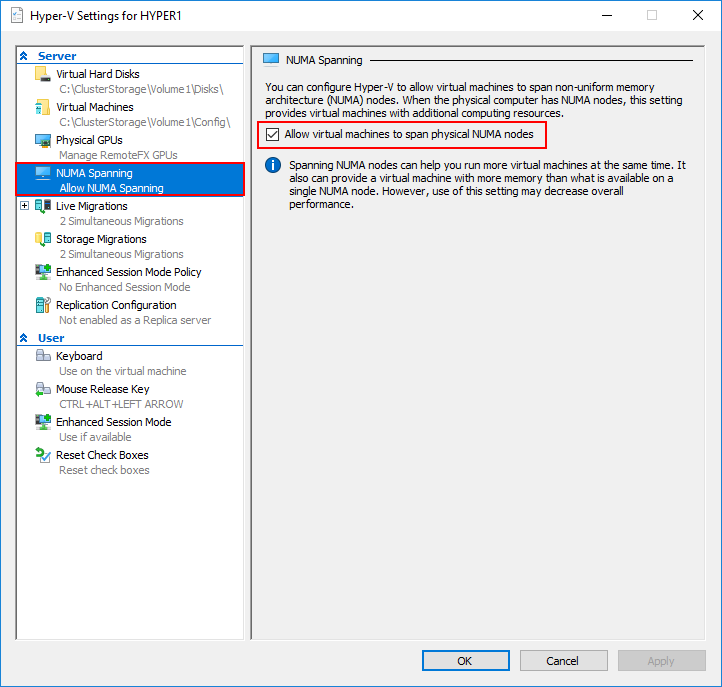
Task: Click the Live Migrations server icon
Action: (x=43, y=206)
